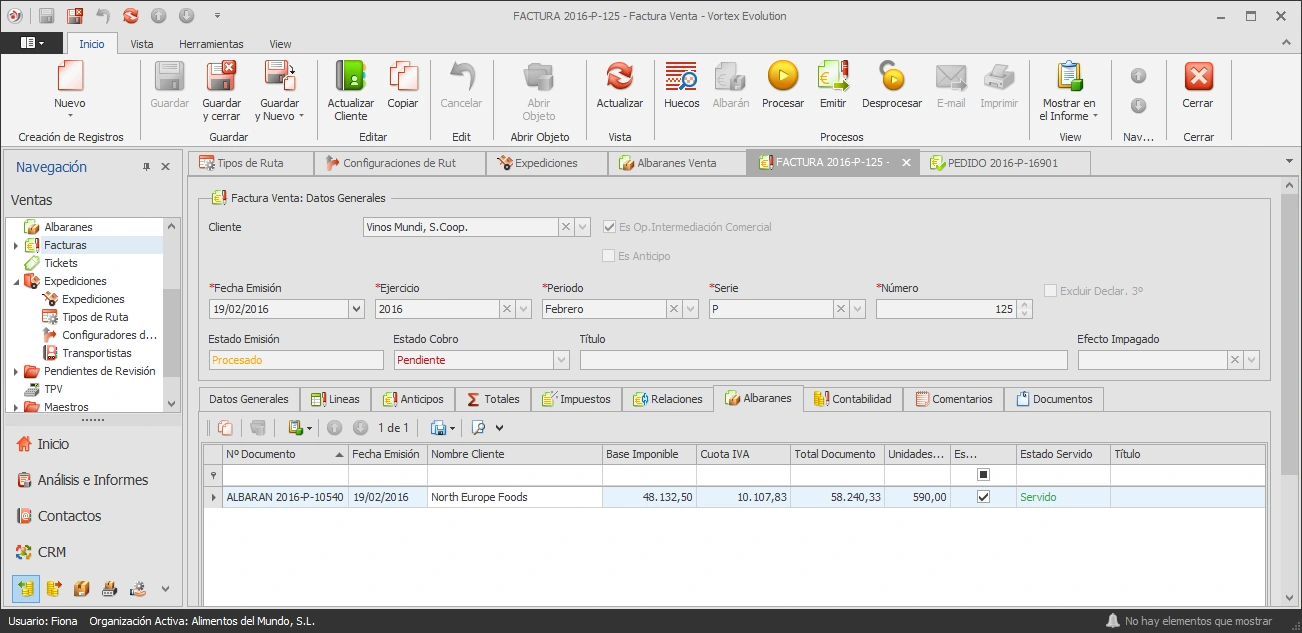The height and width of the screenshot is (633, 1302).
Task: Open the Huecos process icon
Action: click(681, 76)
